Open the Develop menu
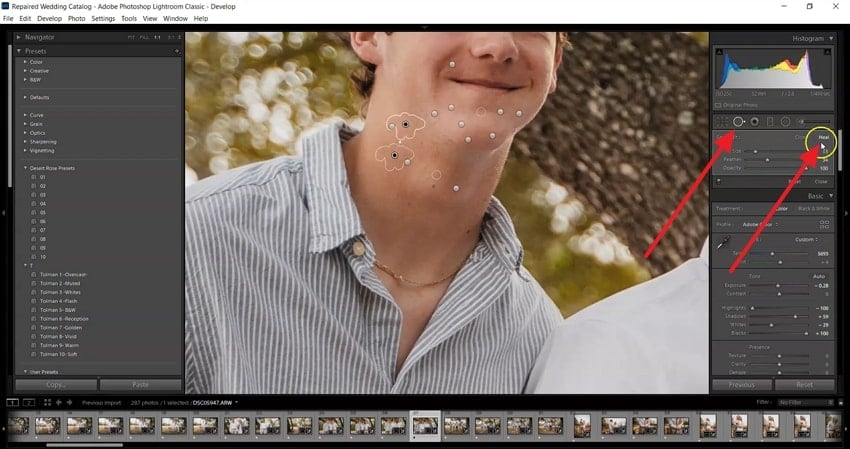 click(49, 18)
